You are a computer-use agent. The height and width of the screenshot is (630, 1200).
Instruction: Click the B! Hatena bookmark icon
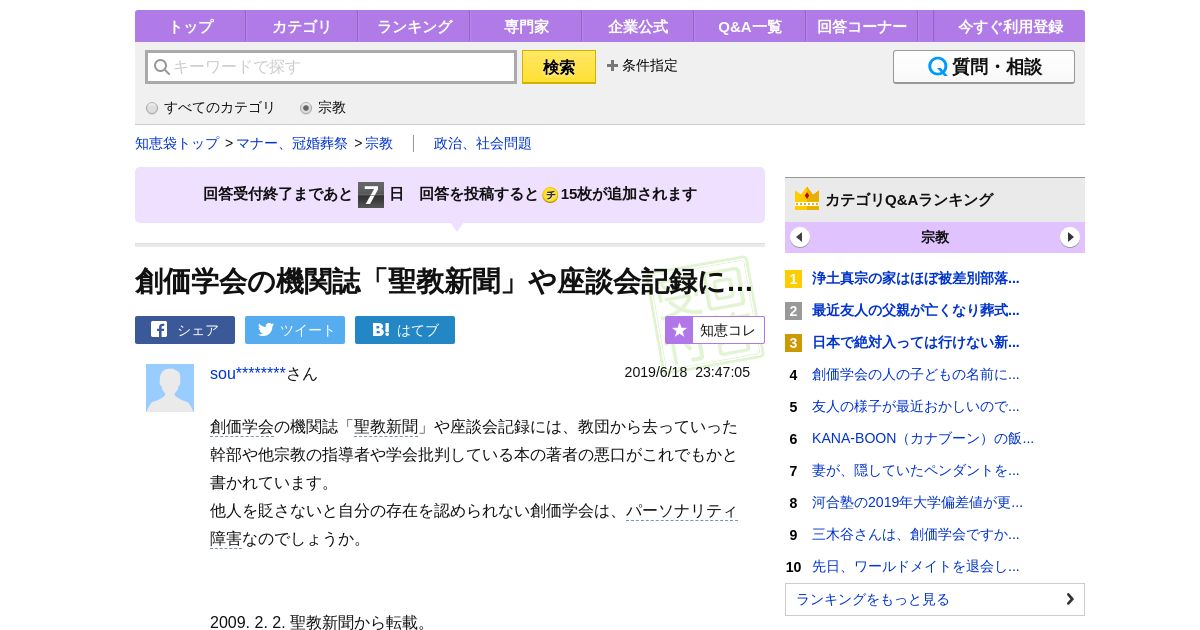pos(380,329)
